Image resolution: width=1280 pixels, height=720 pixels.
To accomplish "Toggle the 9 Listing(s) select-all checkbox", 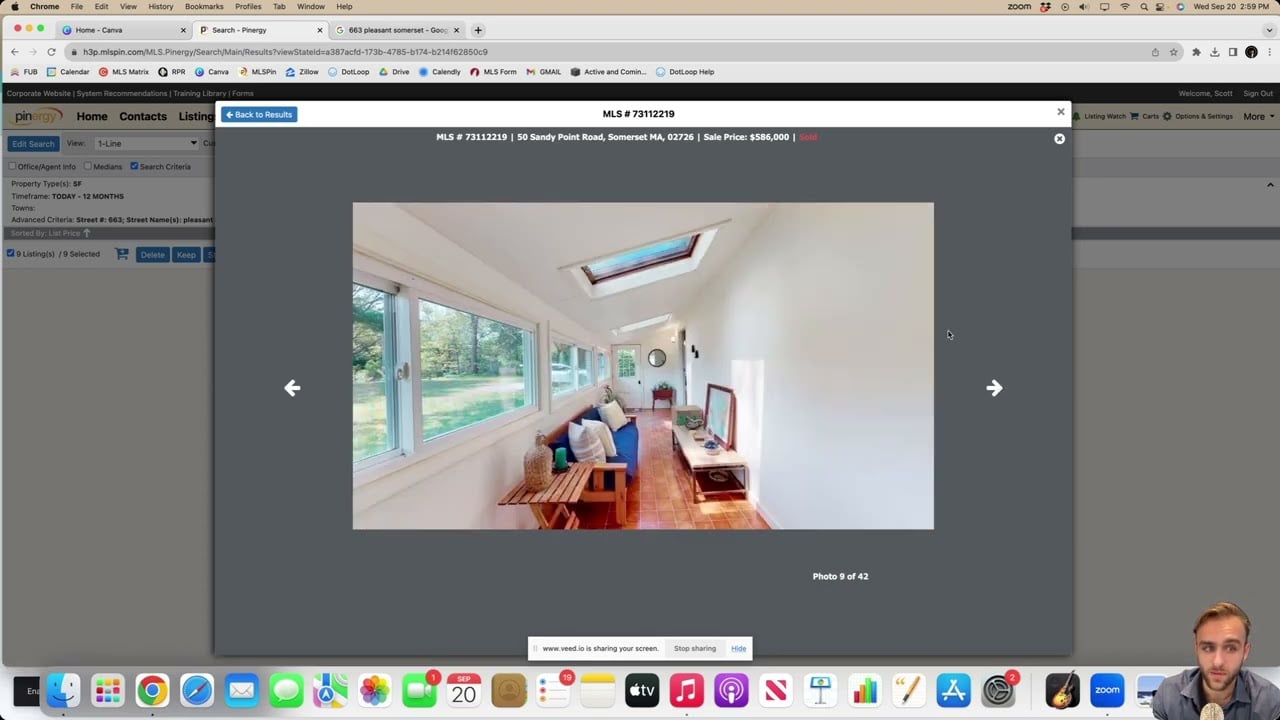I will 10,254.
